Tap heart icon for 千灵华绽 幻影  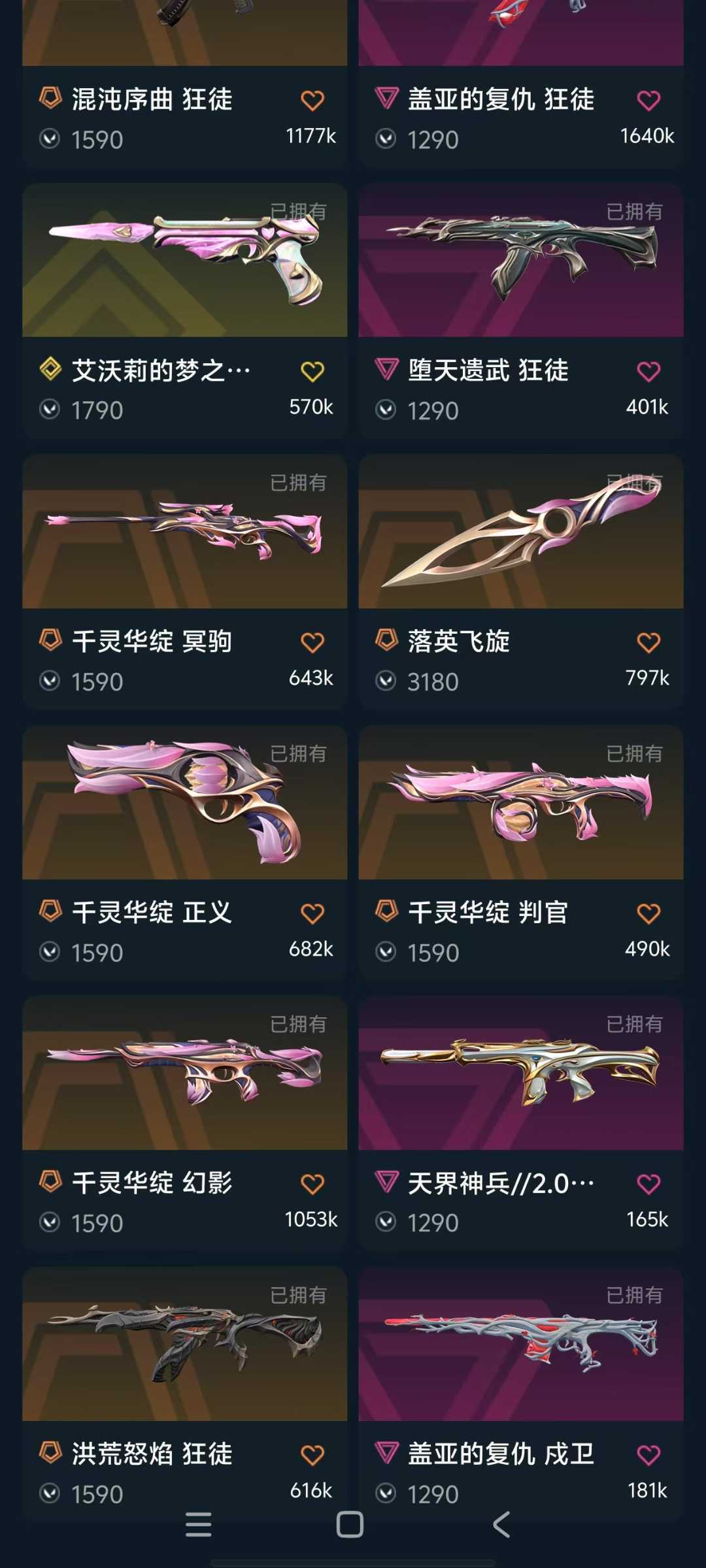(x=312, y=1184)
